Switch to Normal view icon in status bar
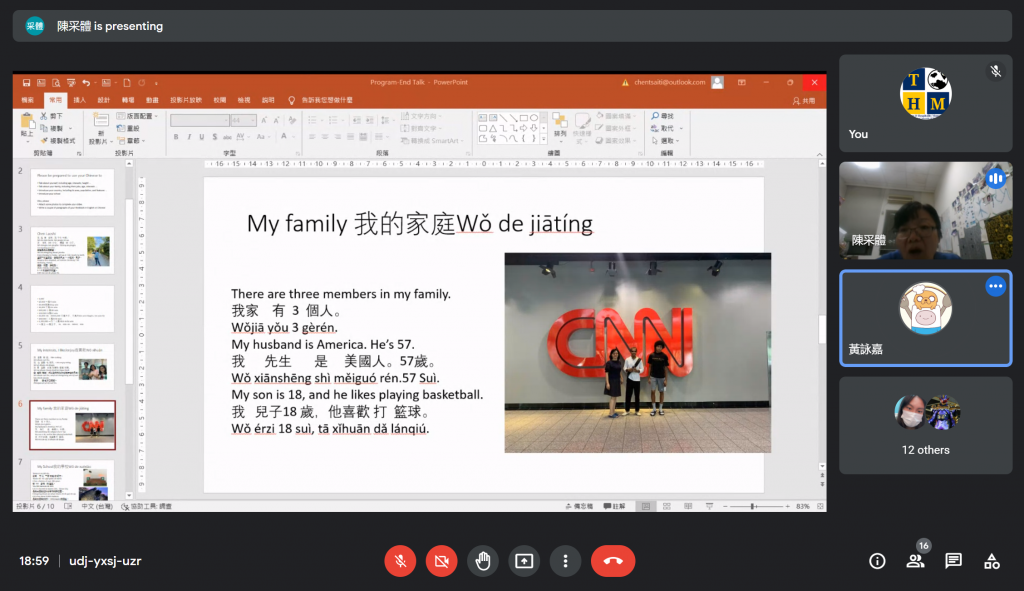 (x=646, y=506)
